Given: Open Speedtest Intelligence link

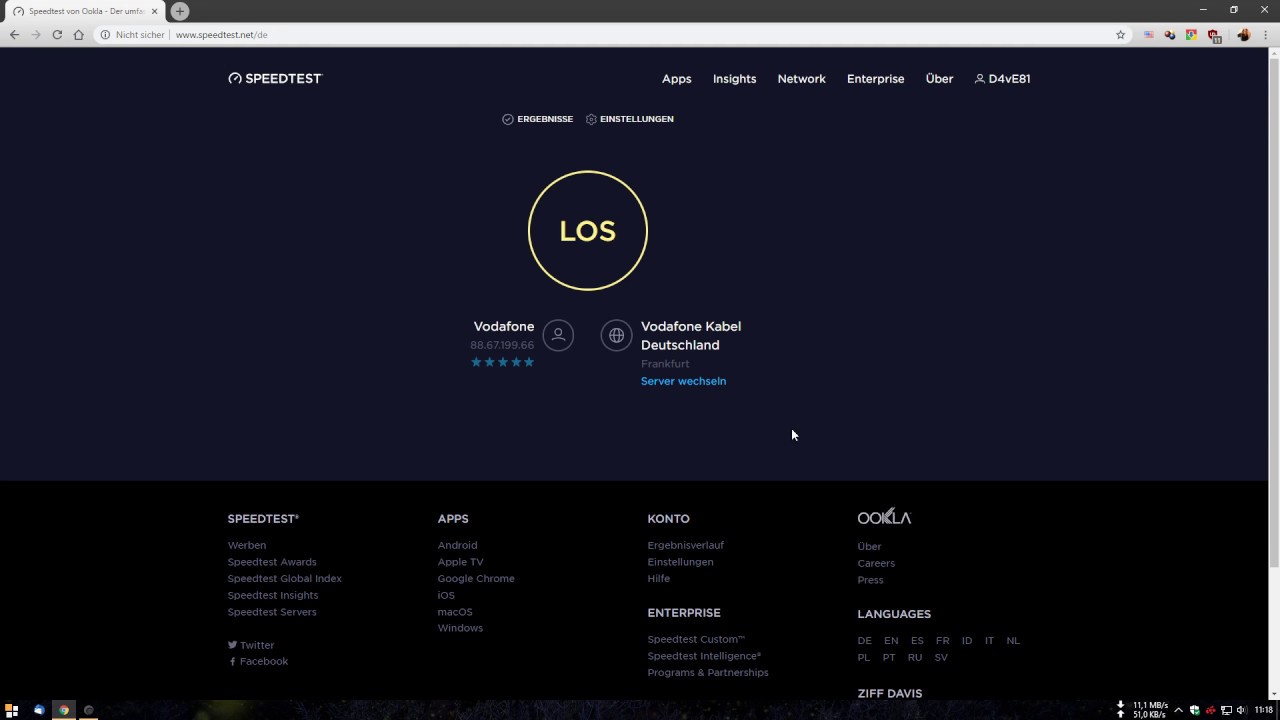Looking at the screenshot, I should coord(704,656).
